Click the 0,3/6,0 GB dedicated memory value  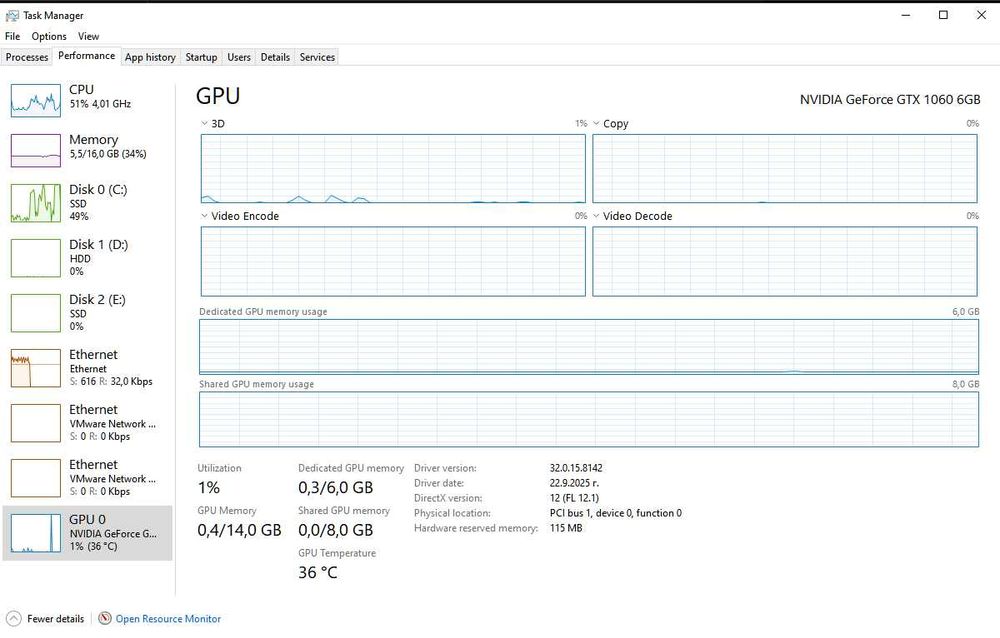pos(335,487)
